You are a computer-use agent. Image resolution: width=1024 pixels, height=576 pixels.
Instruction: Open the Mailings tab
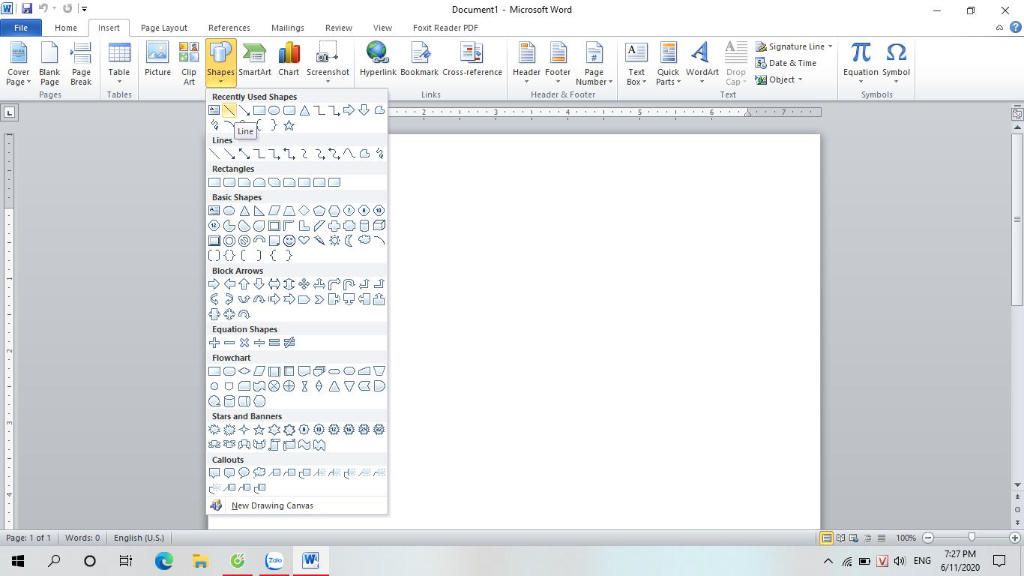tap(287, 28)
